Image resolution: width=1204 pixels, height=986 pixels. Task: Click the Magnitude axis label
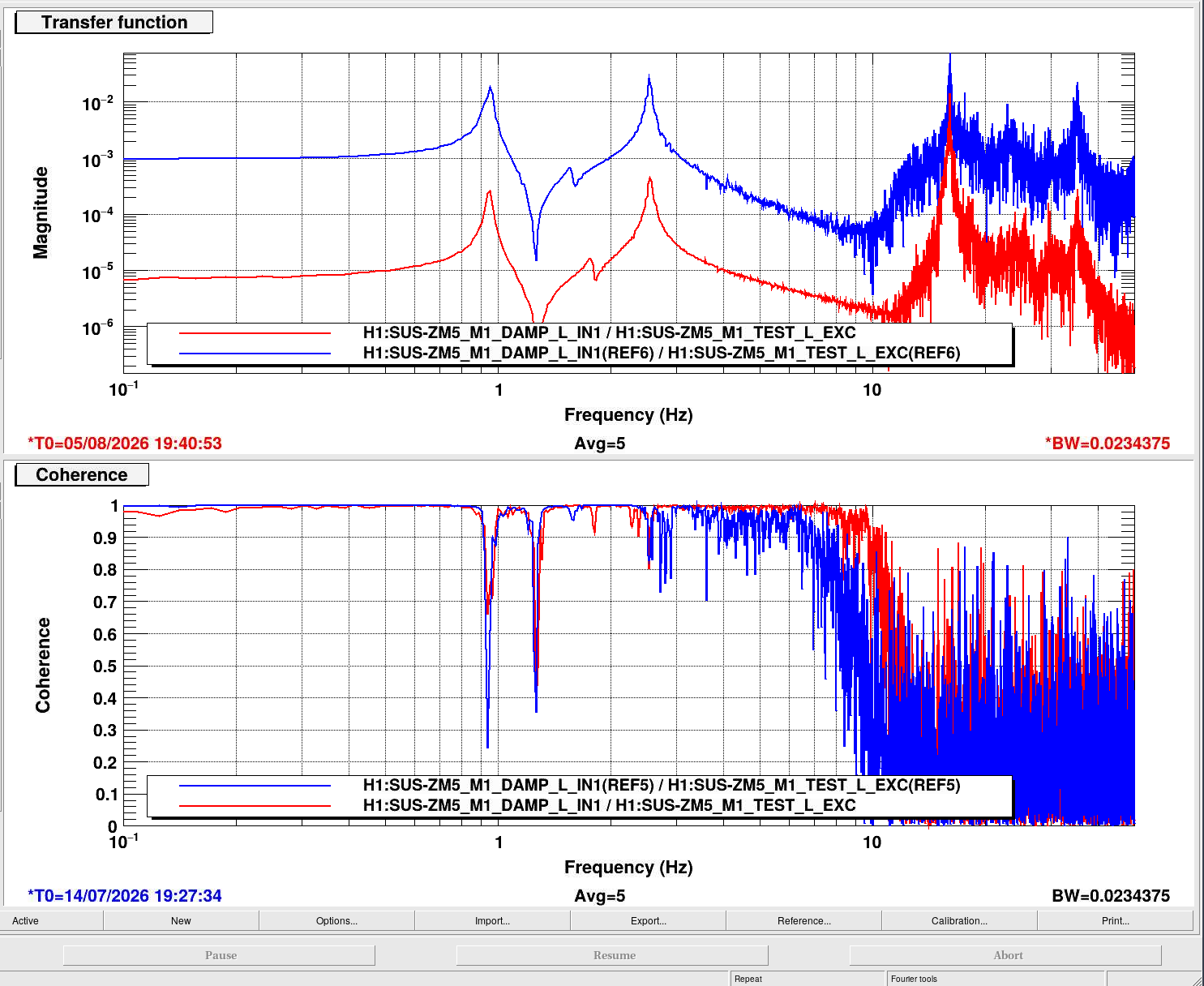[41, 213]
